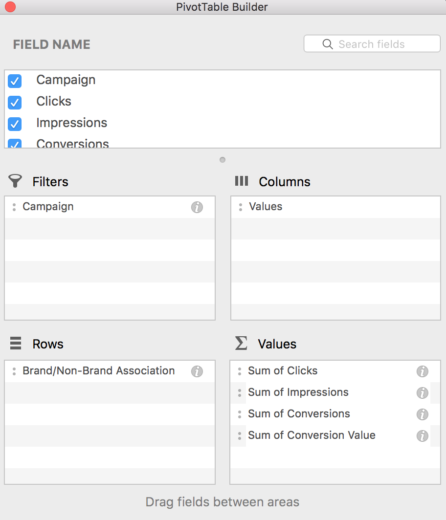446x520 pixels.
Task: Uncheck the Impressions field checkbox
Action: click(15, 124)
